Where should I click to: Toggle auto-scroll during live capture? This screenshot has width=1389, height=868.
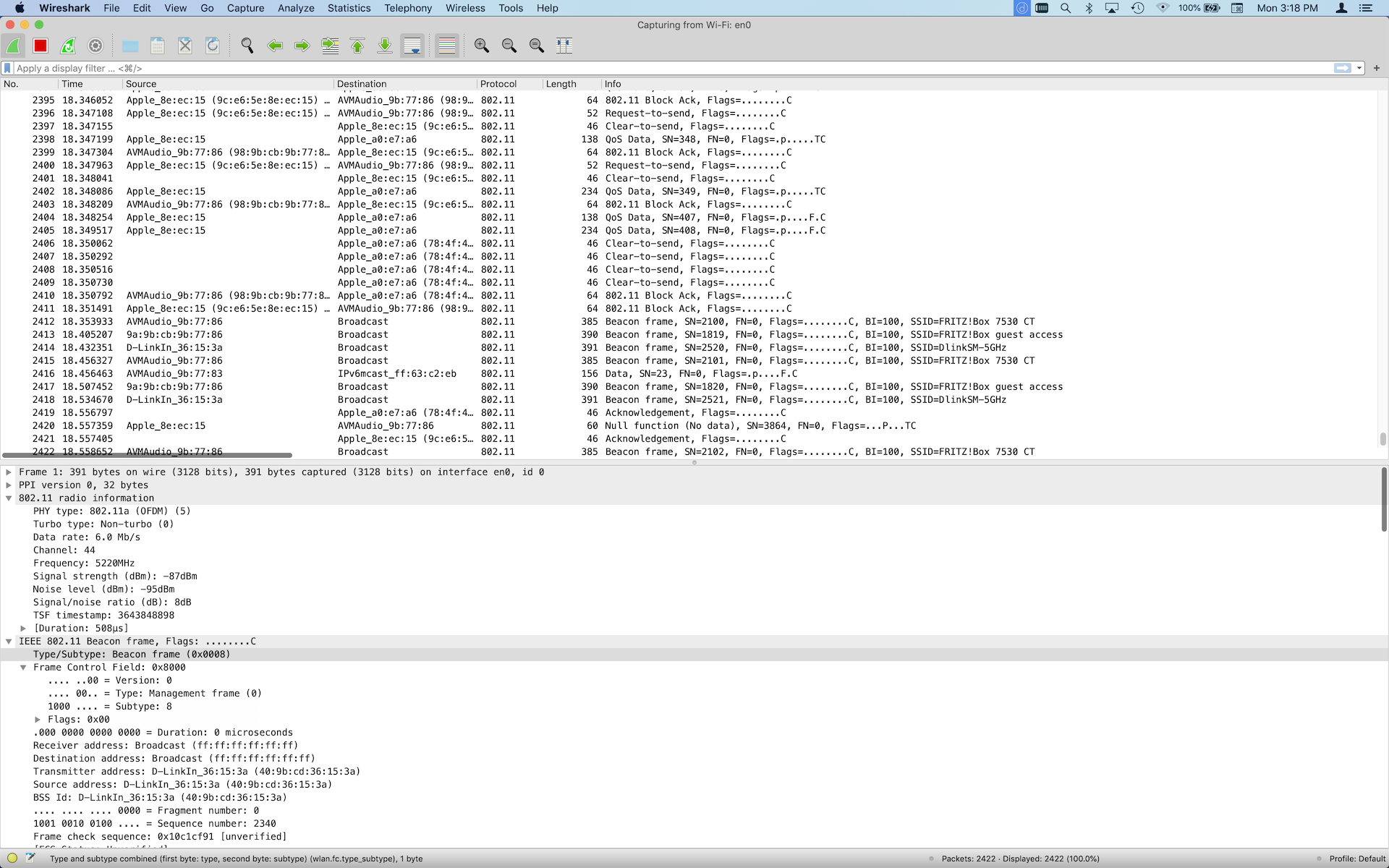tap(412, 46)
